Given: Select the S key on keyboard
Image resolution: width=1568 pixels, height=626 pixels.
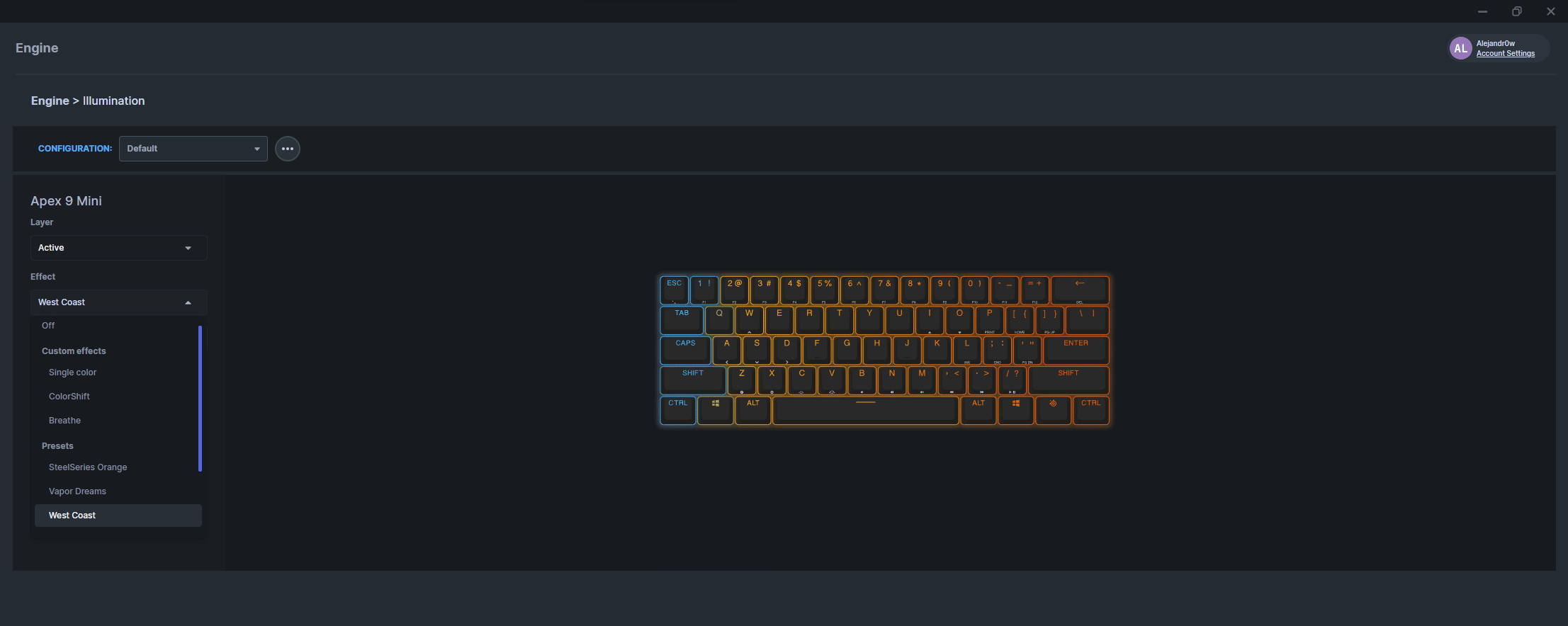Looking at the screenshot, I should pos(757,350).
